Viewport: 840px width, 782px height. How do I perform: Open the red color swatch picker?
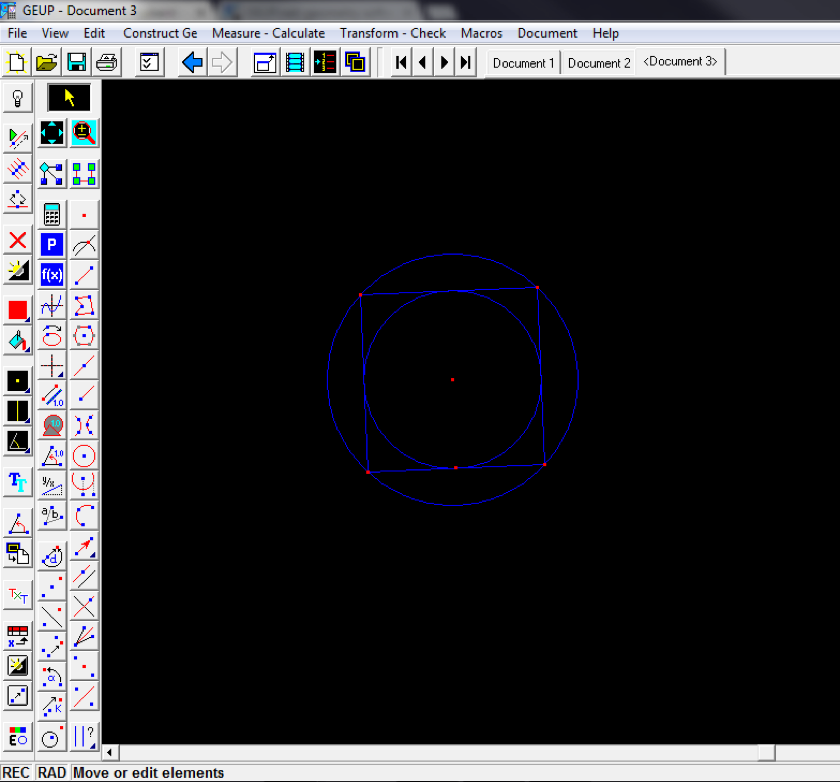18,310
